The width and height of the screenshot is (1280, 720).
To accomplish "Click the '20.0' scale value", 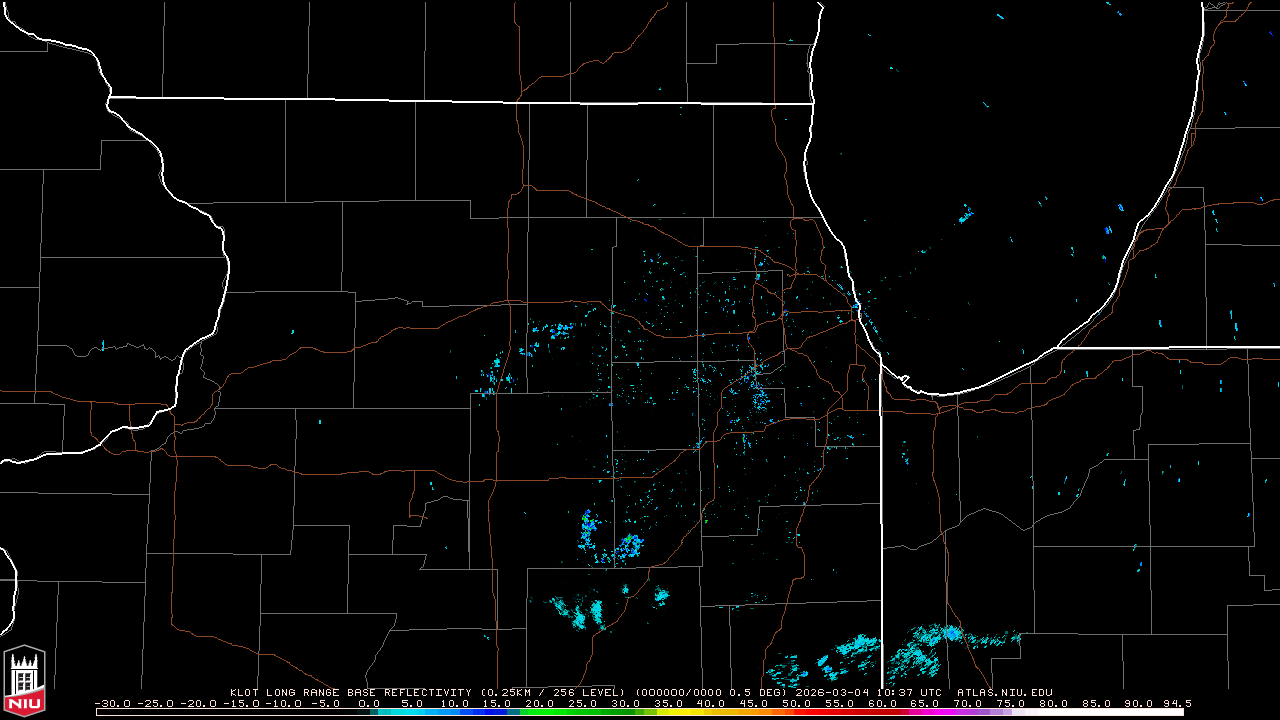I will click(540, 703).
